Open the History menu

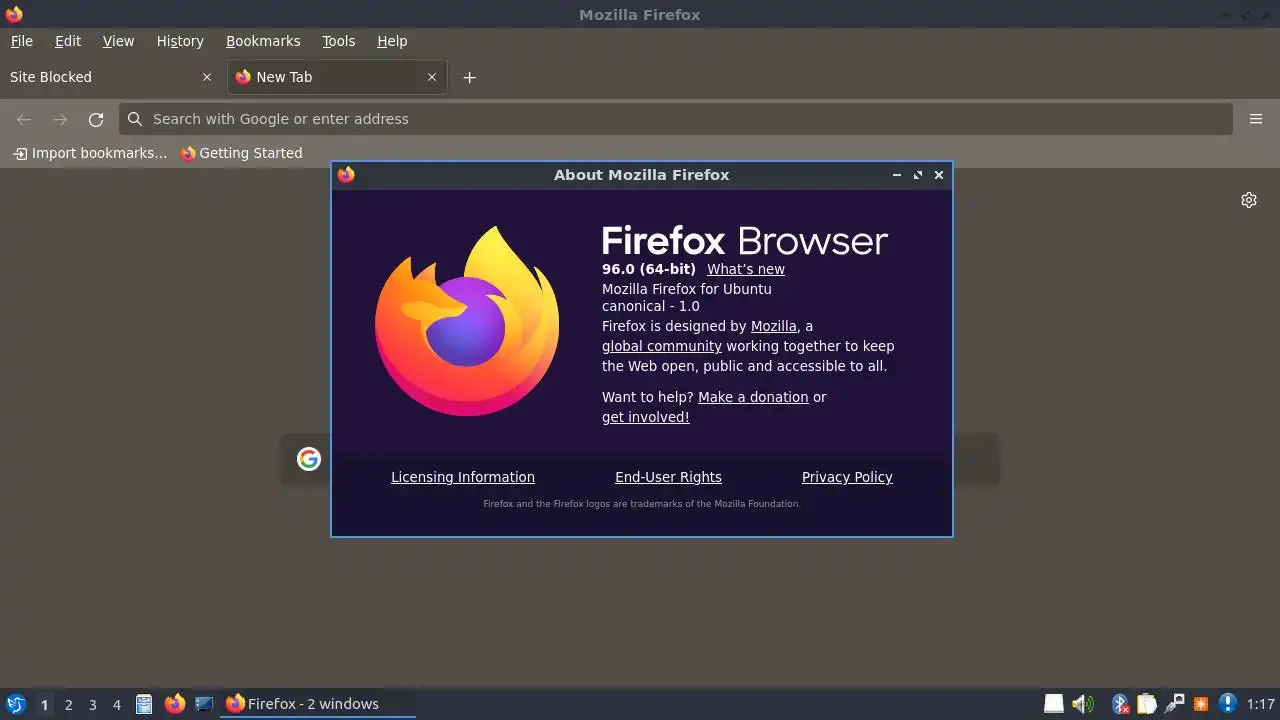click(x=180, y=41)
